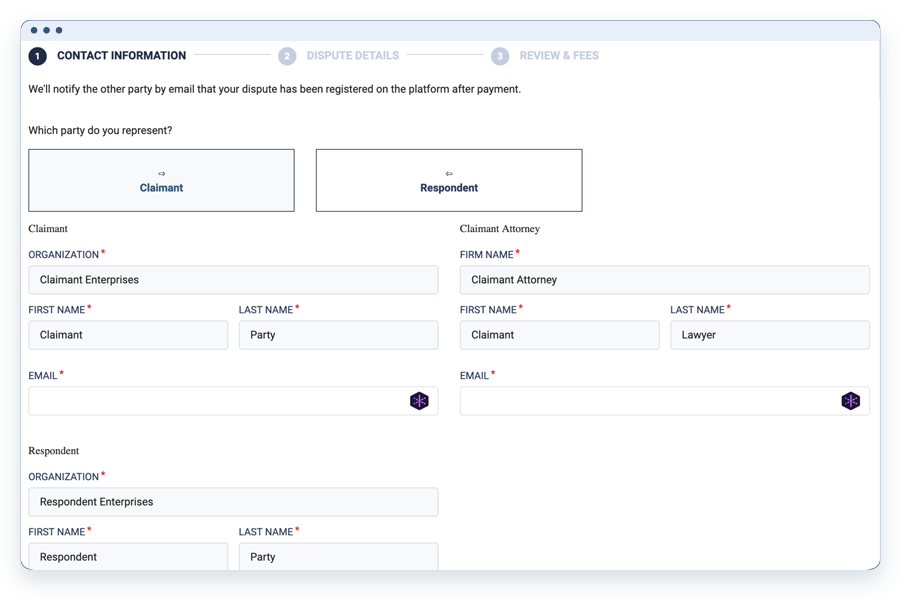Click the 'Claimant Attorney' section heading

coord(499,229)
